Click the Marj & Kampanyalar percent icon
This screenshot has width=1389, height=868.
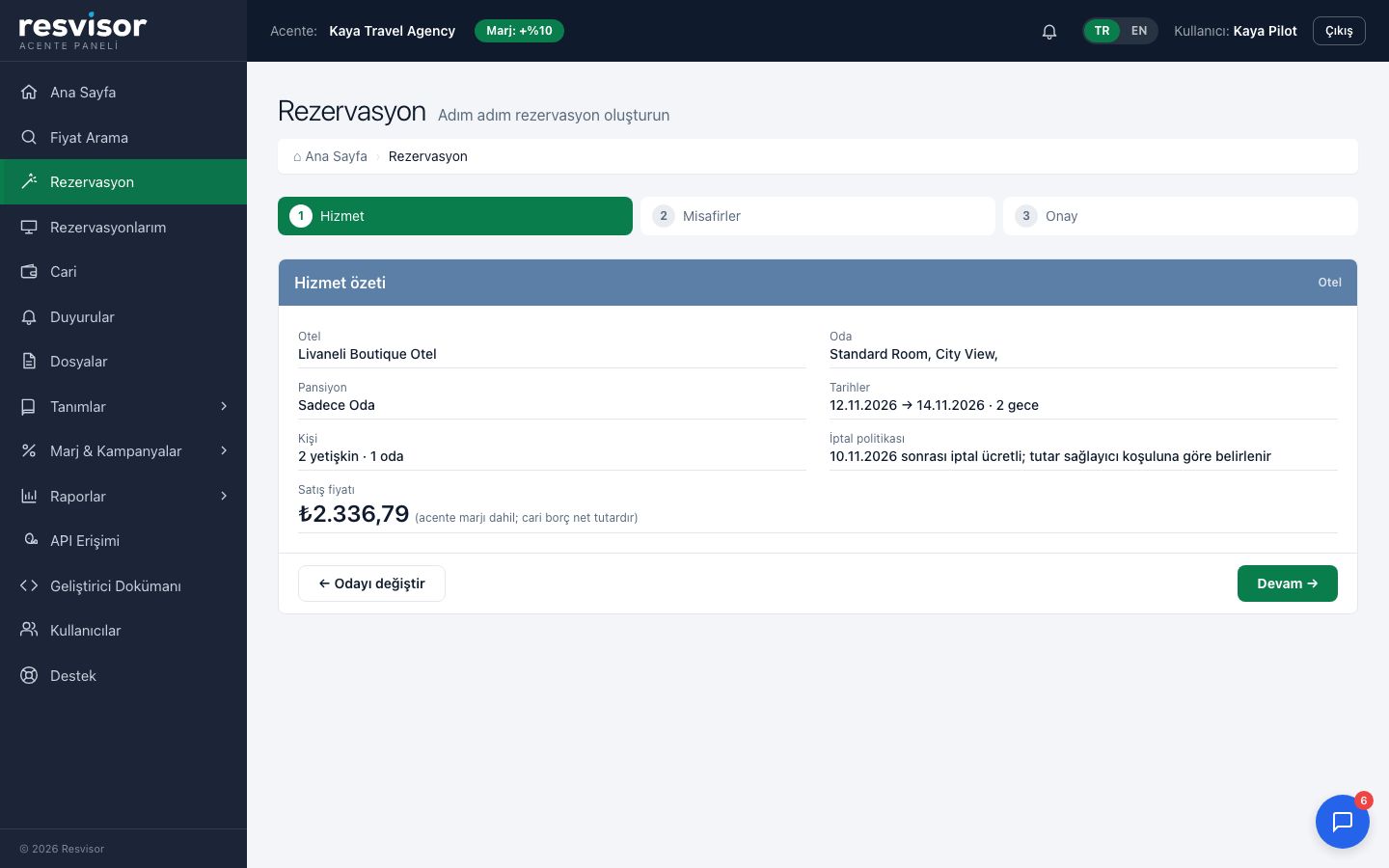29,450
